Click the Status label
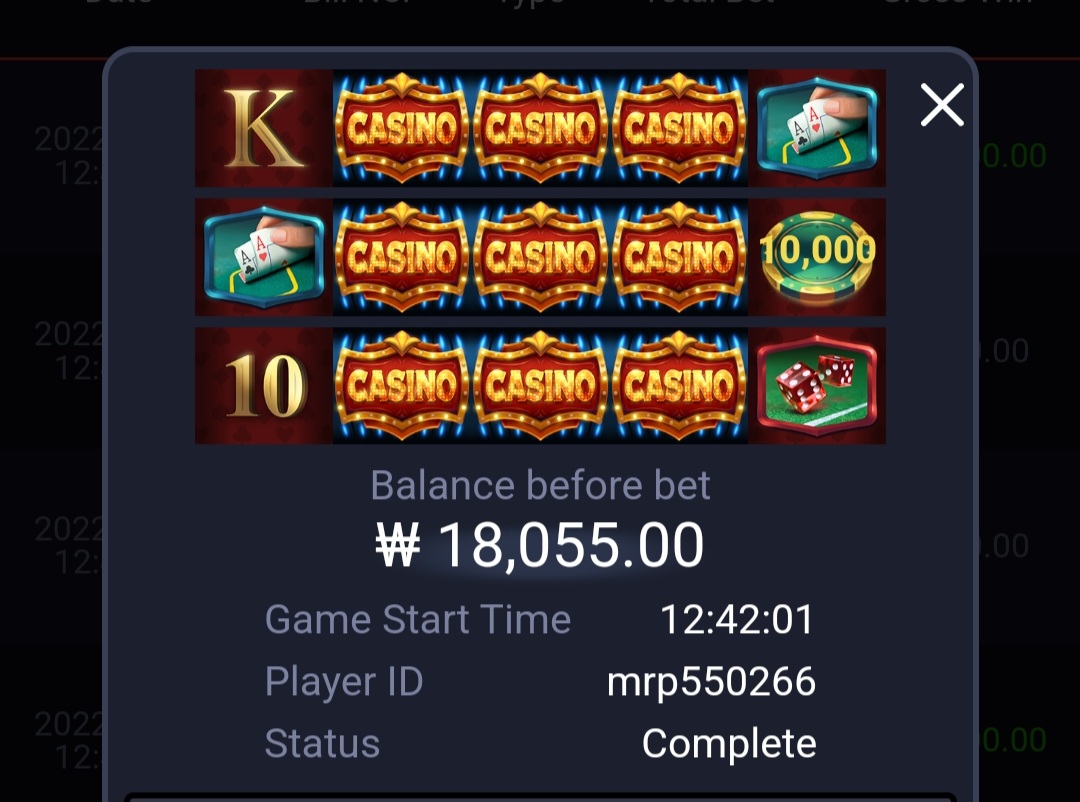 (322, 744)
